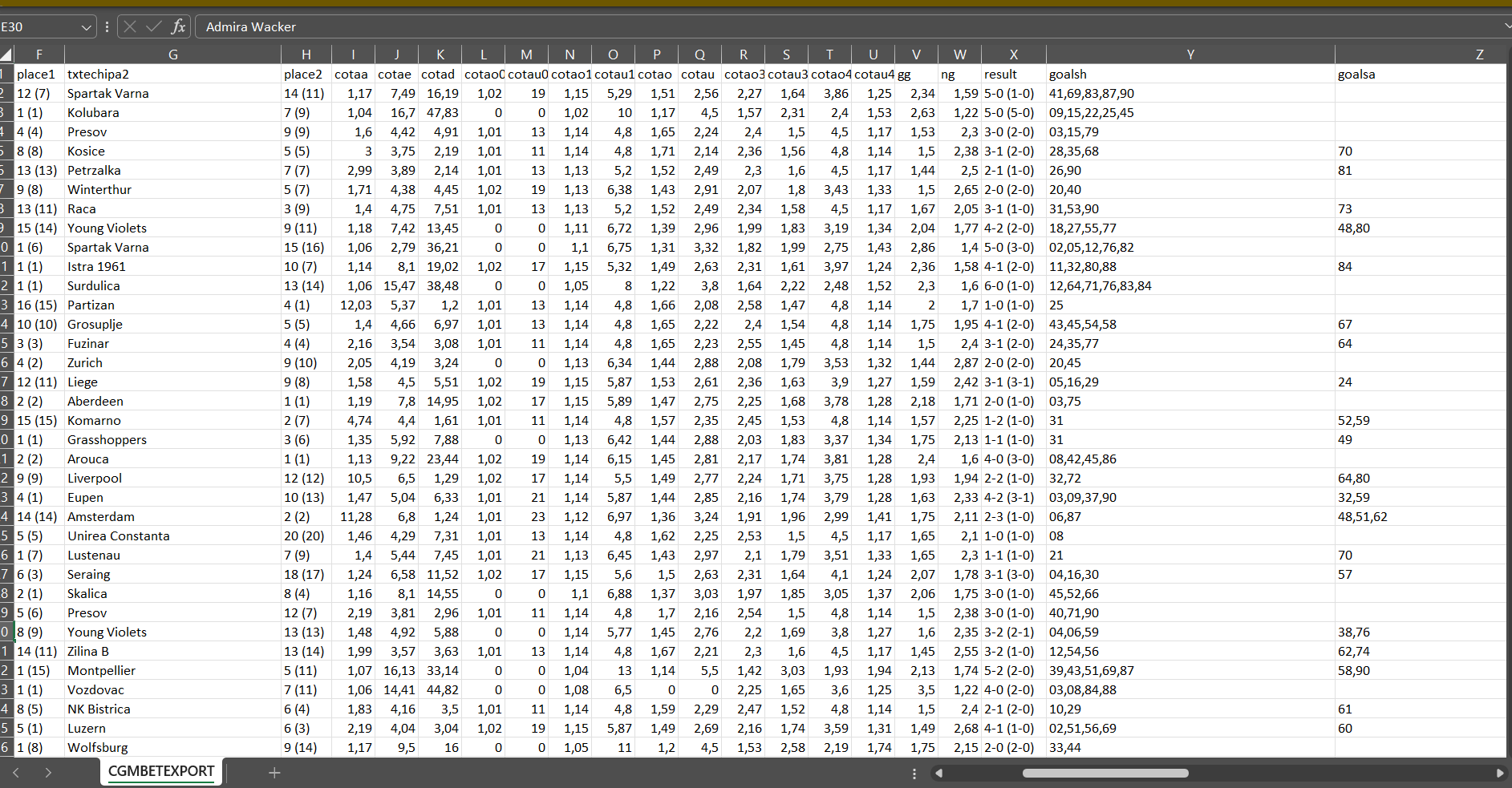Click the 'result' header cell
This screenshot has width=1512, height=788.
(x=1014, y=74)
